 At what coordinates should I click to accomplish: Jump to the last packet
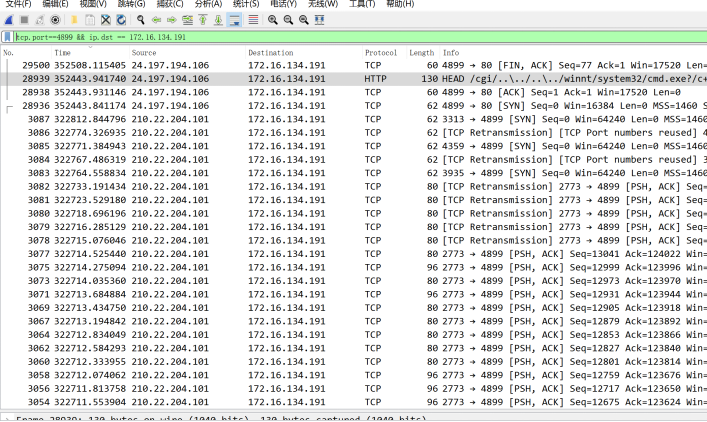tap(218, 20)
